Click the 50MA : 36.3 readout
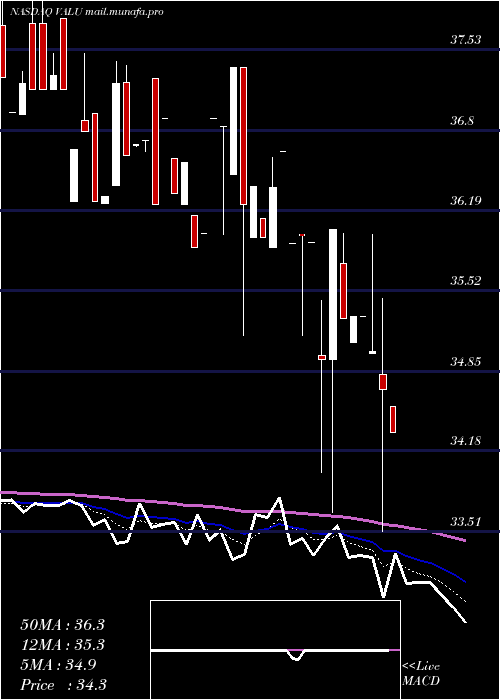 click(x=62, y=625)
